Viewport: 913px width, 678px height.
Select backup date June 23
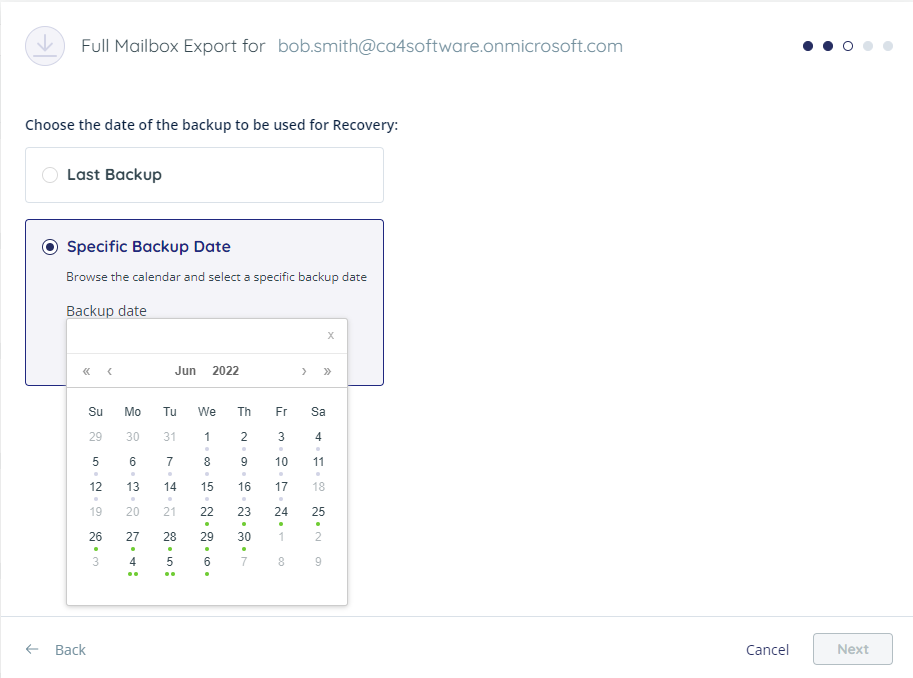(x=244, y=512)
